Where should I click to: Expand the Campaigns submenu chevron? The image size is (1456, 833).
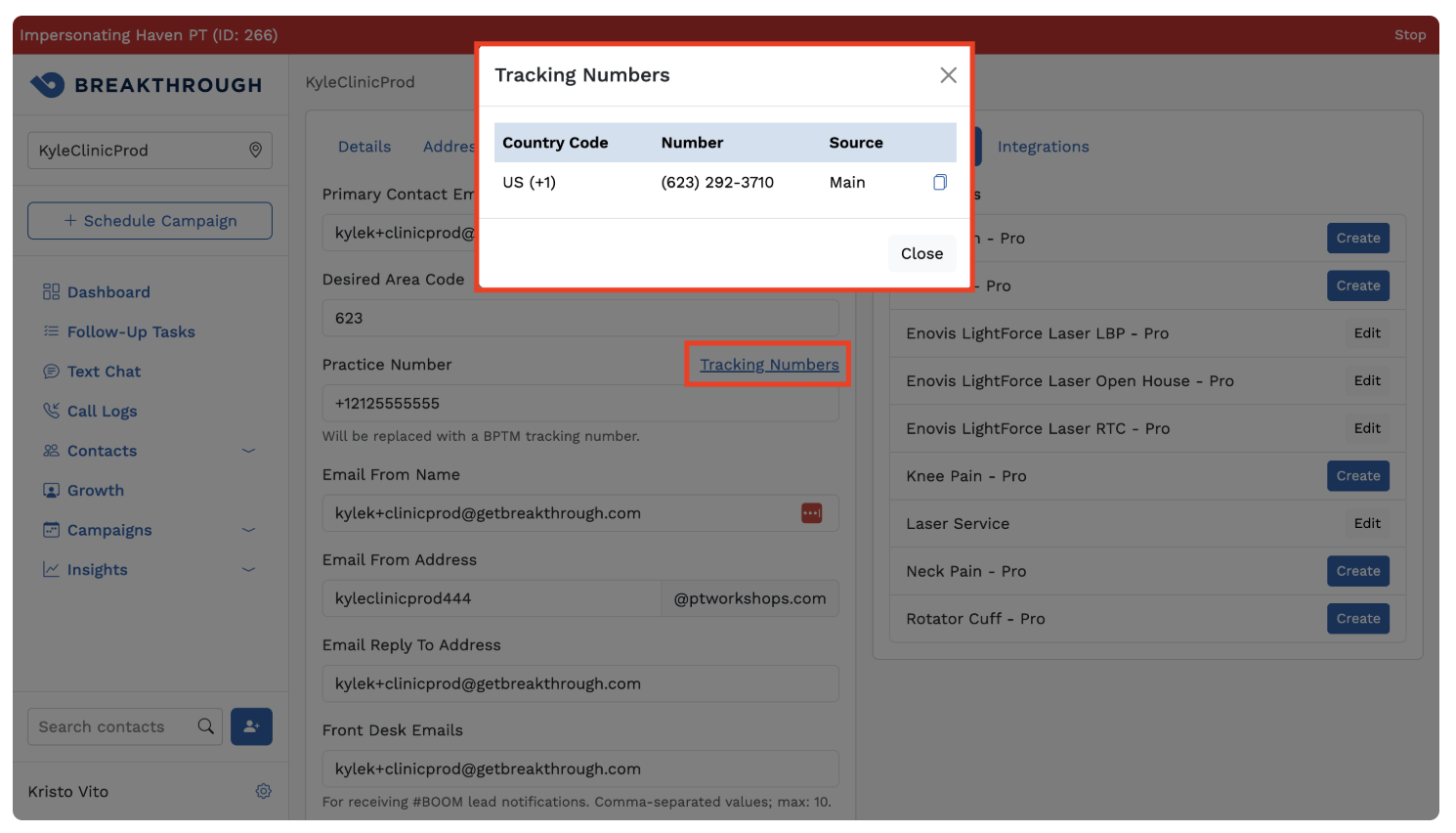(x=248, y=530)
